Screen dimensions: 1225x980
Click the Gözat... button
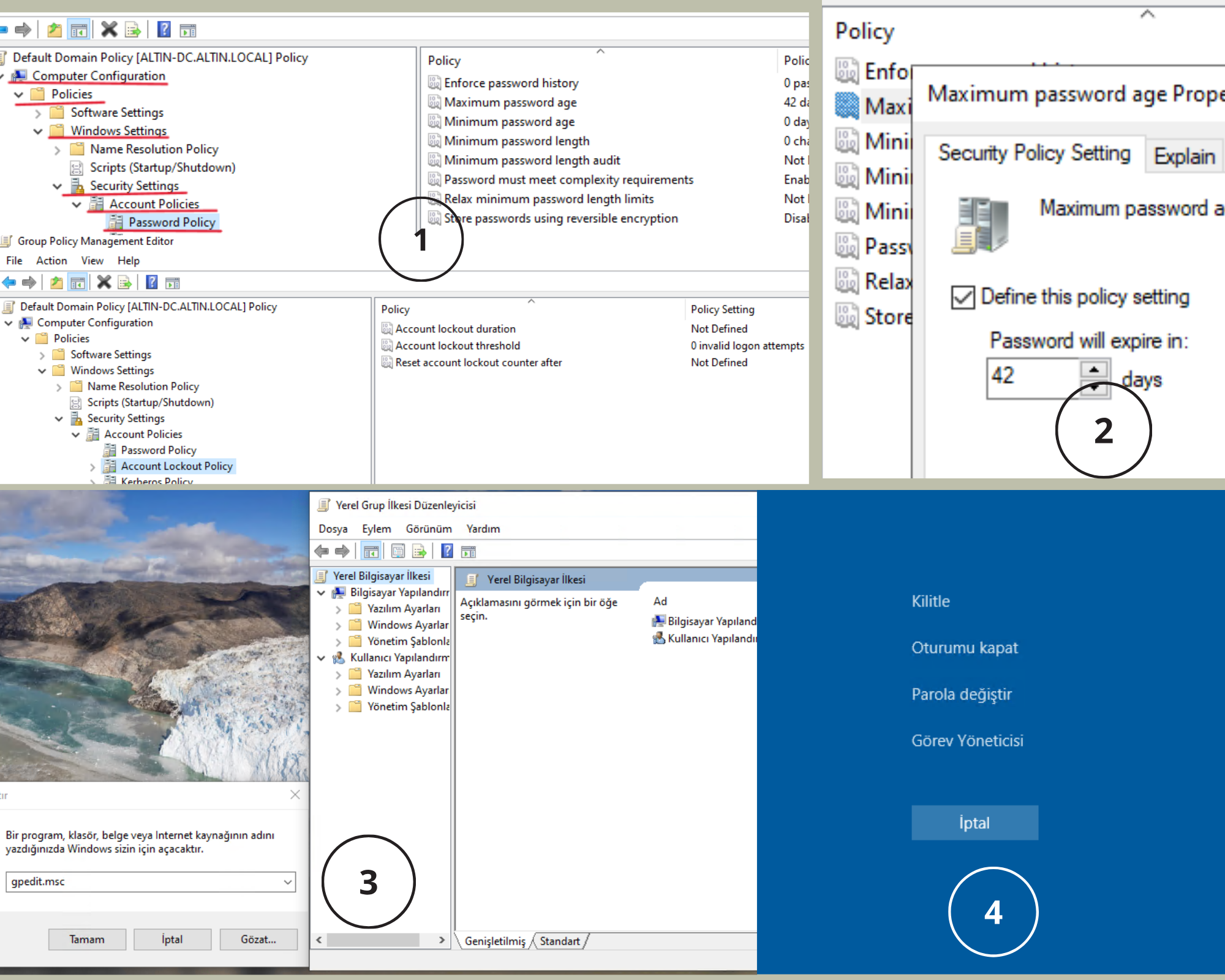pyautogui.click(x=258, y=939)
